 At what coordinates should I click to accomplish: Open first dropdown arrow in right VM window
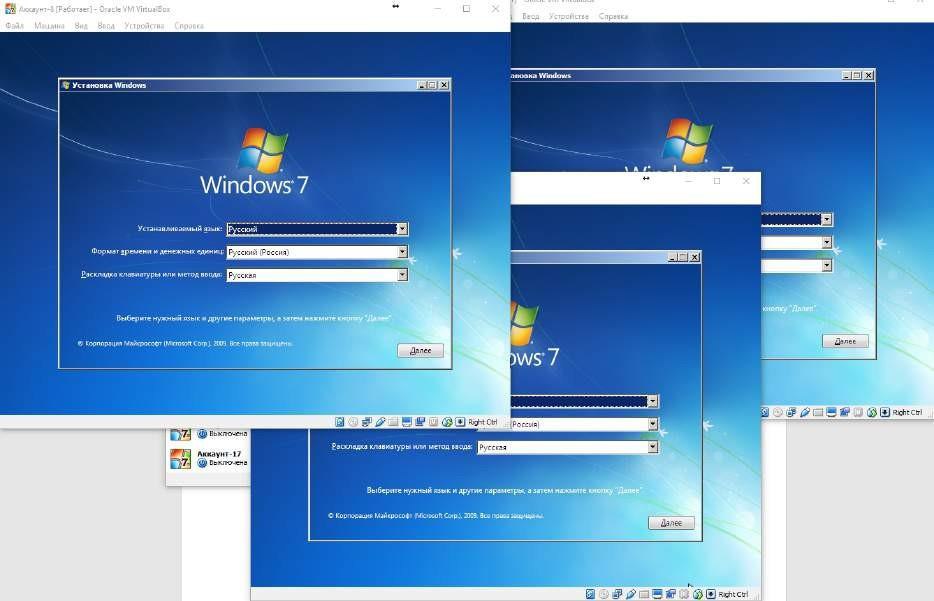[826, 219]
